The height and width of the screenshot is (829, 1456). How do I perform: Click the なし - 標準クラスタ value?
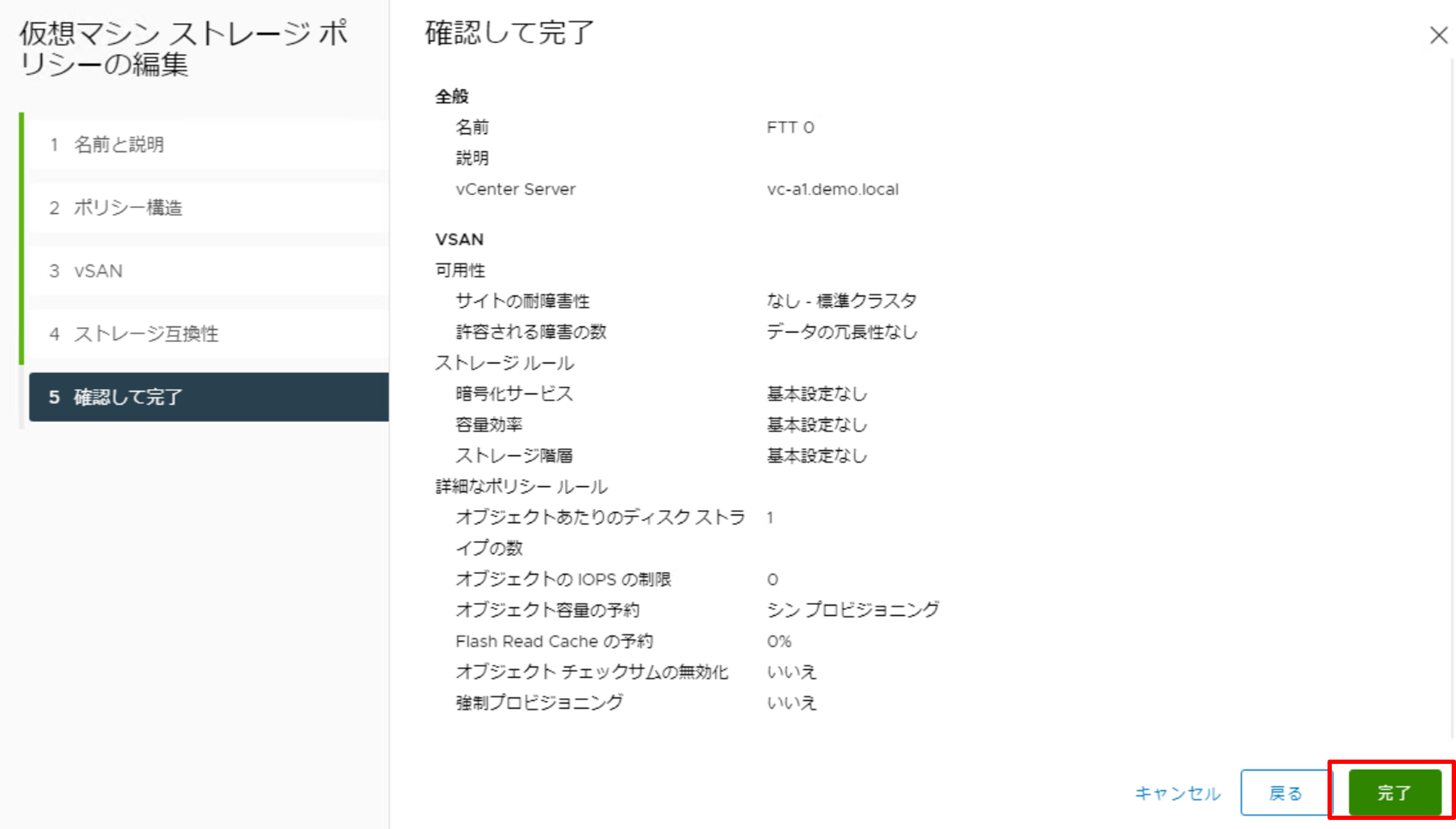pyautogui.click(x=842, y=300)
